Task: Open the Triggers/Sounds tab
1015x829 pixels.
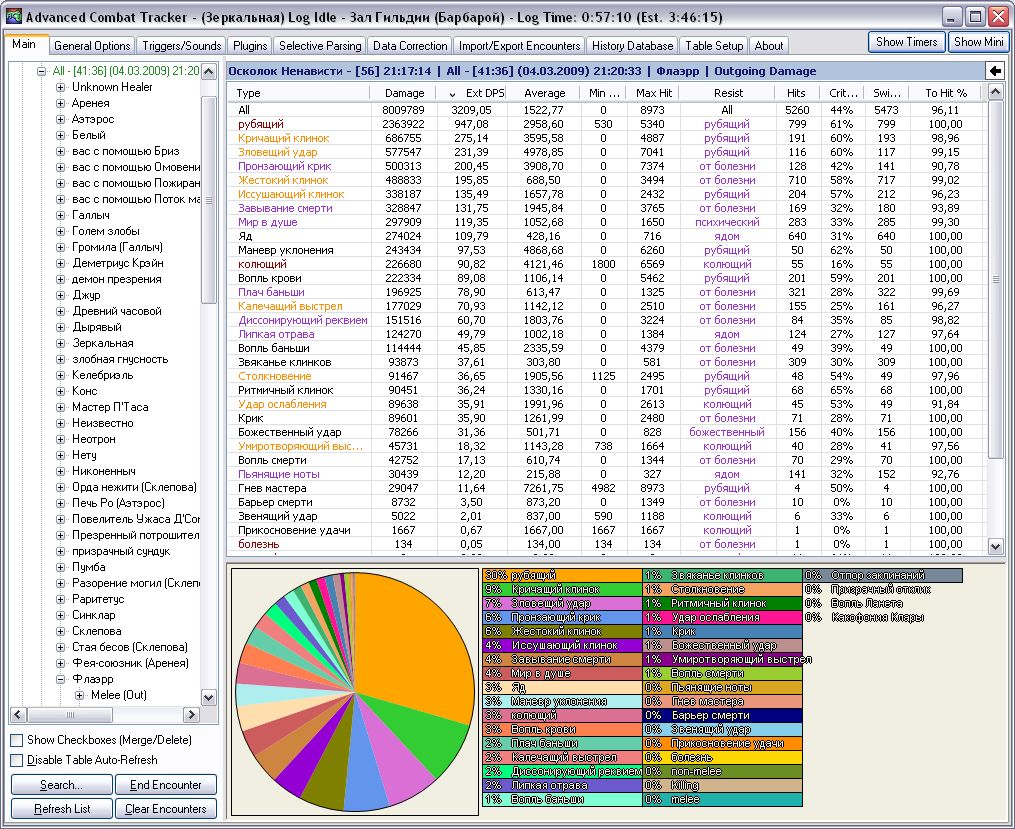Action: click(182, 46)
